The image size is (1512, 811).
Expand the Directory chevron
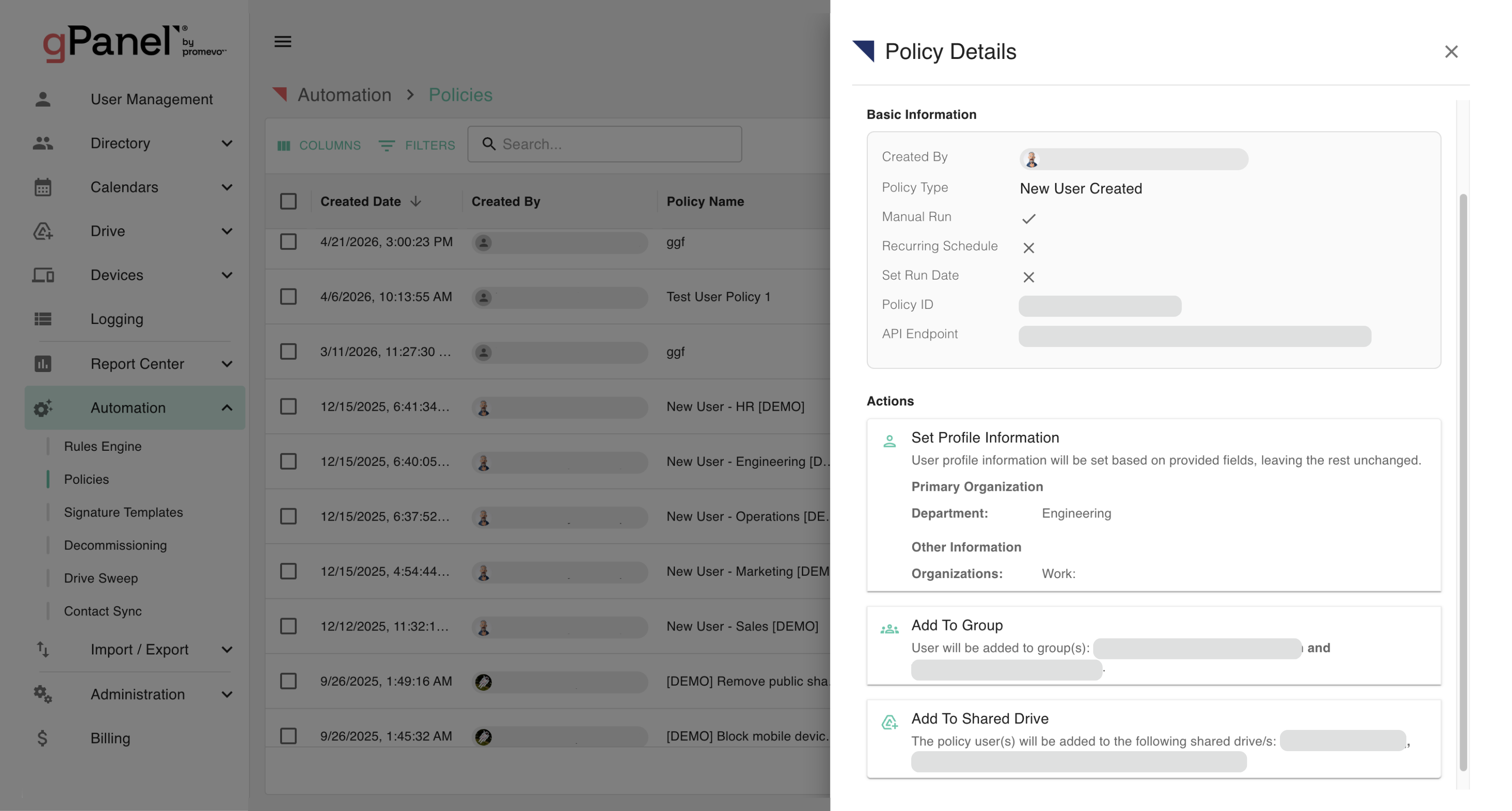click(x=226, y=143)
